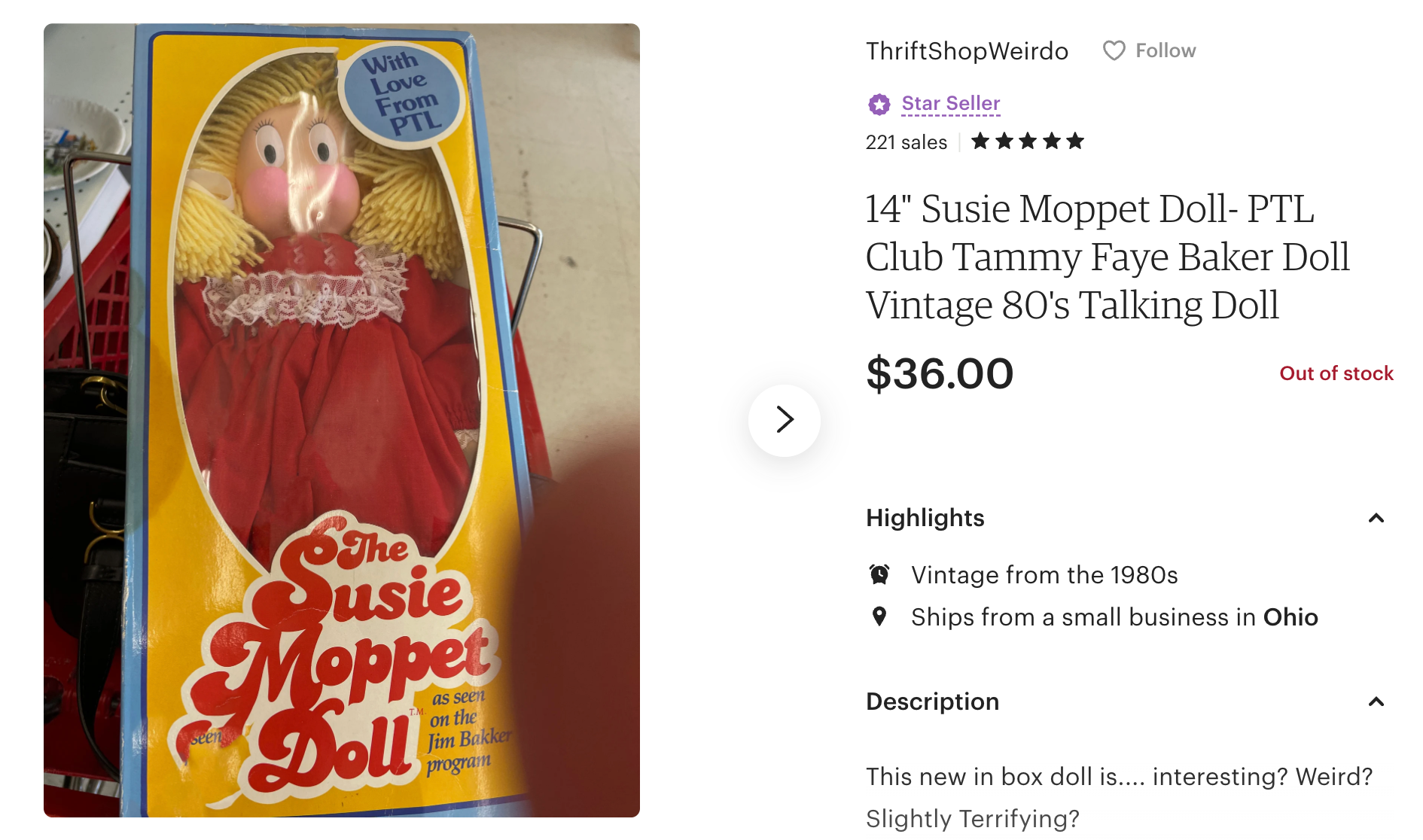Click the Out of stock label
The height and width of the screenshot is (840, 1423).
coord(1336,373)
